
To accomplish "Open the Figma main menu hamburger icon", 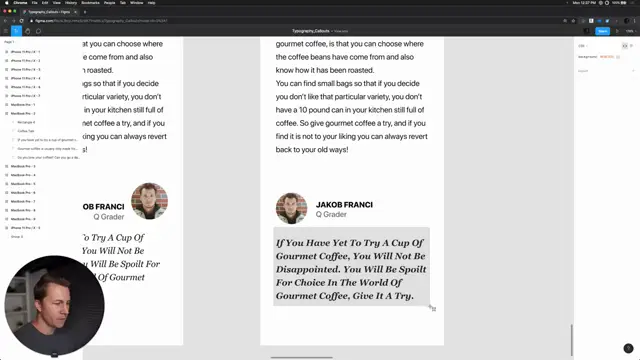I will click(x=6, y=31).
